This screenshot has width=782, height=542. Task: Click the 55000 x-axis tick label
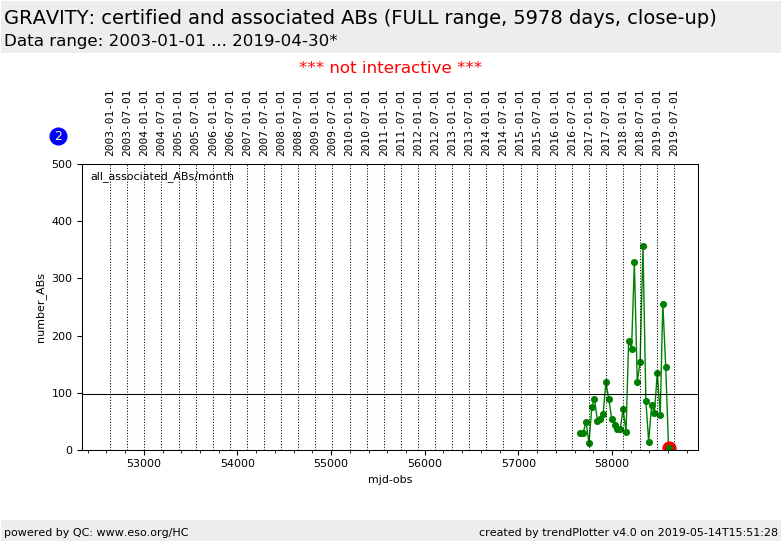click(331, 464)
